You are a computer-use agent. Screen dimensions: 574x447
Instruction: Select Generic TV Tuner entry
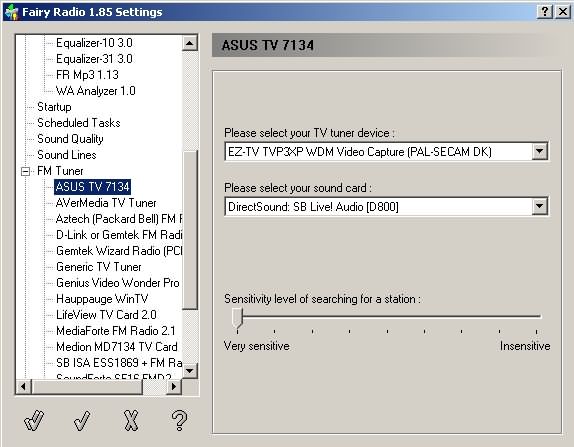[98, 267]
